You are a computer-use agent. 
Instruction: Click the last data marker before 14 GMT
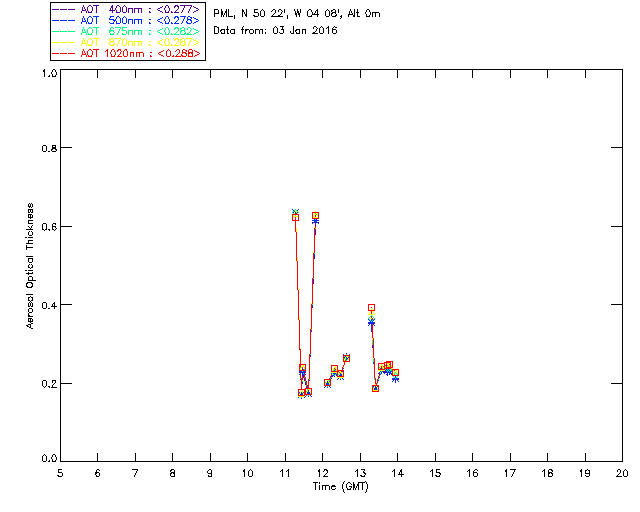pos(395,373)
